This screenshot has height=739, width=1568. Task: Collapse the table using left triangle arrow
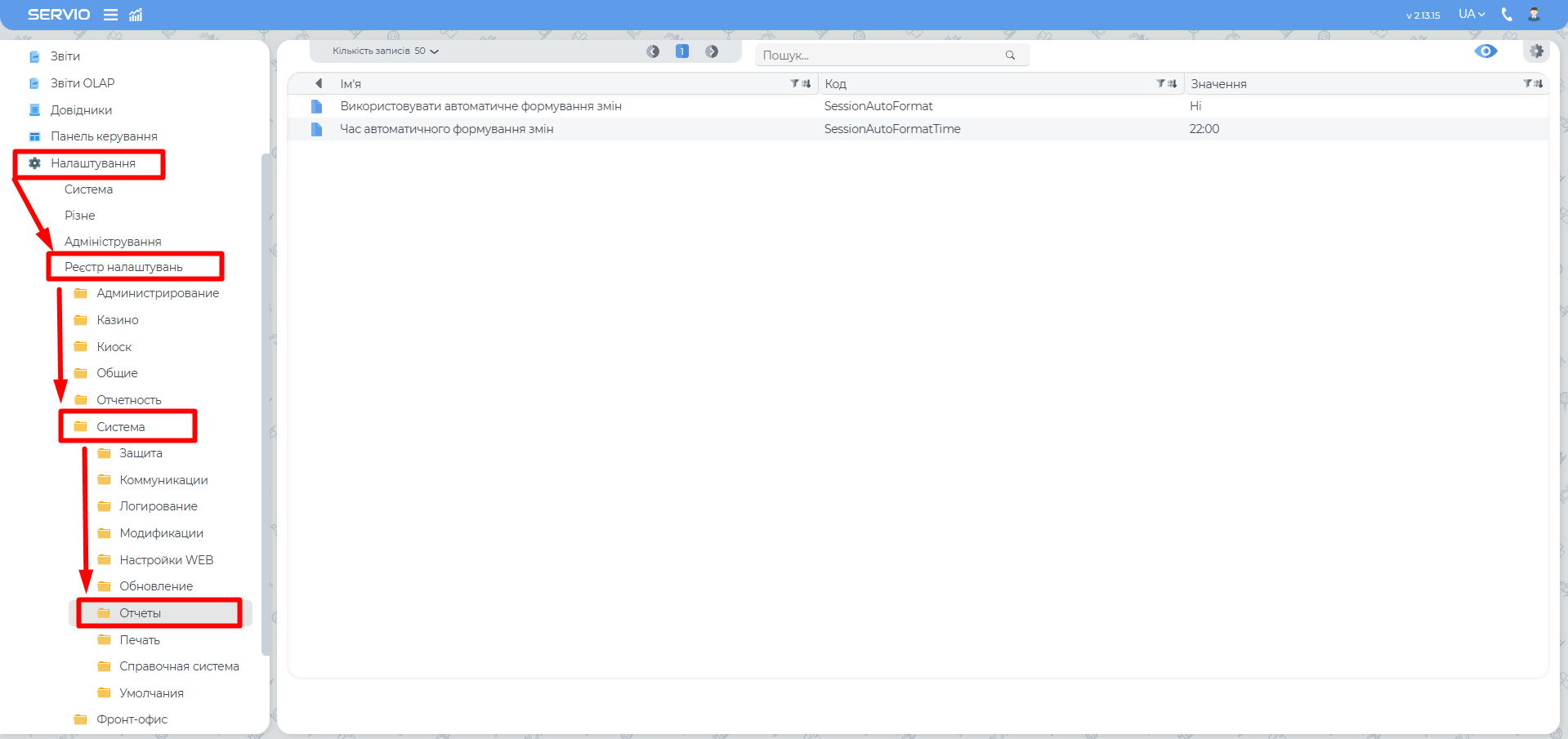319,83
